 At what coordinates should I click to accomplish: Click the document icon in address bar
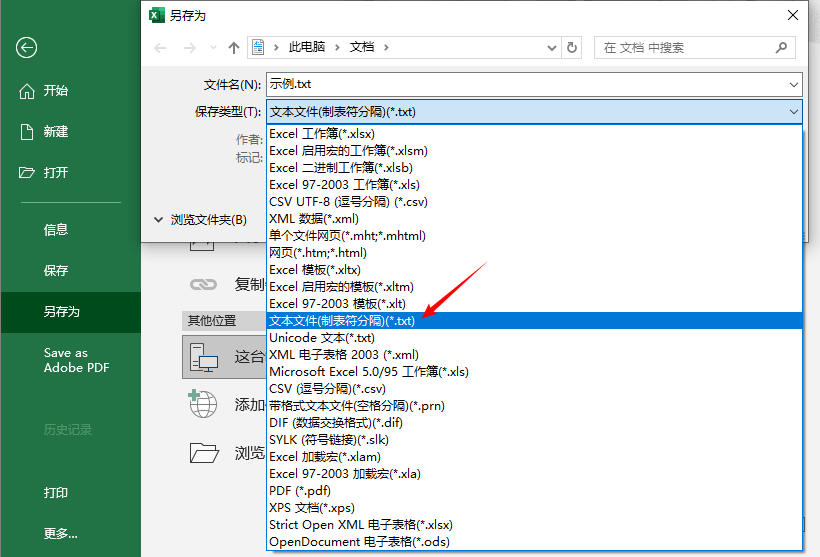click(x=258, y=47)
